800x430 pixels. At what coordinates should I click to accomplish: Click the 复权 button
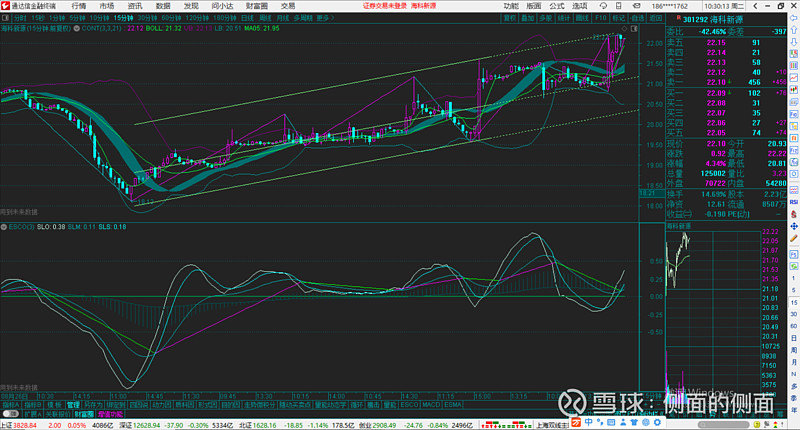(x=509, y=18)
